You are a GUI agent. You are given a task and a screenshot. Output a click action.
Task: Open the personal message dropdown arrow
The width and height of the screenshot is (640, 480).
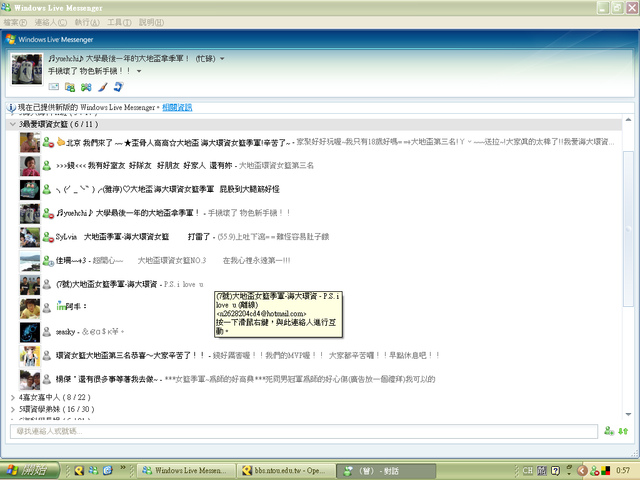[x=139, y=71]
